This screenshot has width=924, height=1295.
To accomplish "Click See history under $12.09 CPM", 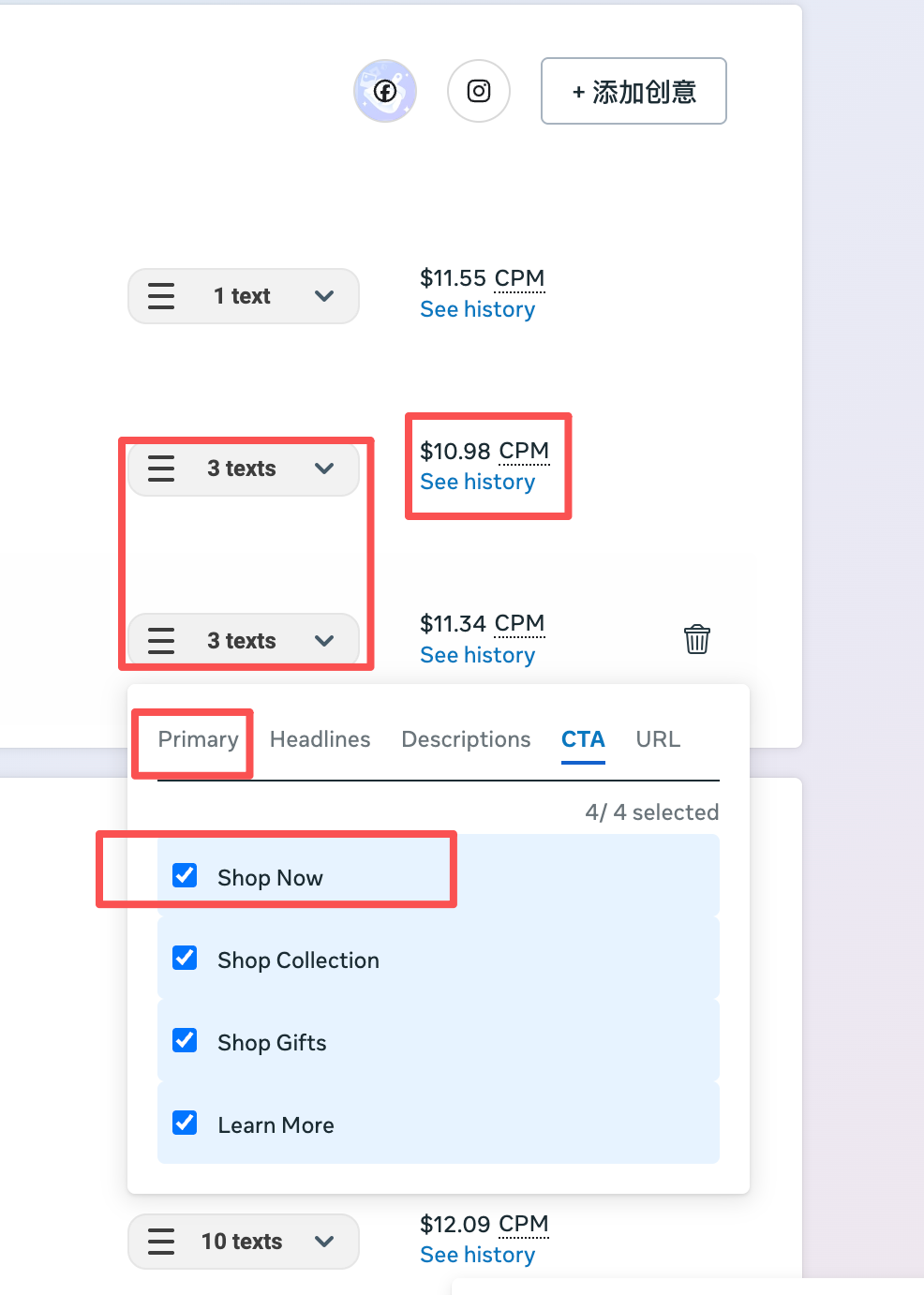I will click(477, 1256).
